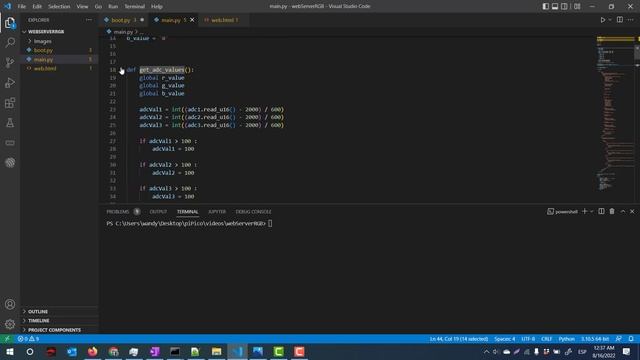
Task: Select language mode Python in status bar
Action: [567, 339]
